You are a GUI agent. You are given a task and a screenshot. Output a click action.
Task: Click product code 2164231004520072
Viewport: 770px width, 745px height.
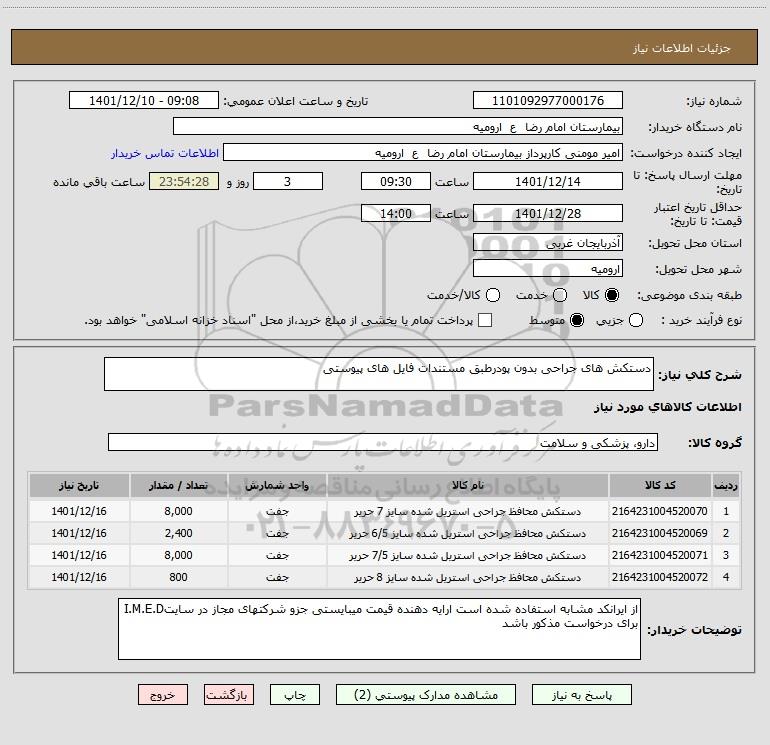tap(660, 577)
